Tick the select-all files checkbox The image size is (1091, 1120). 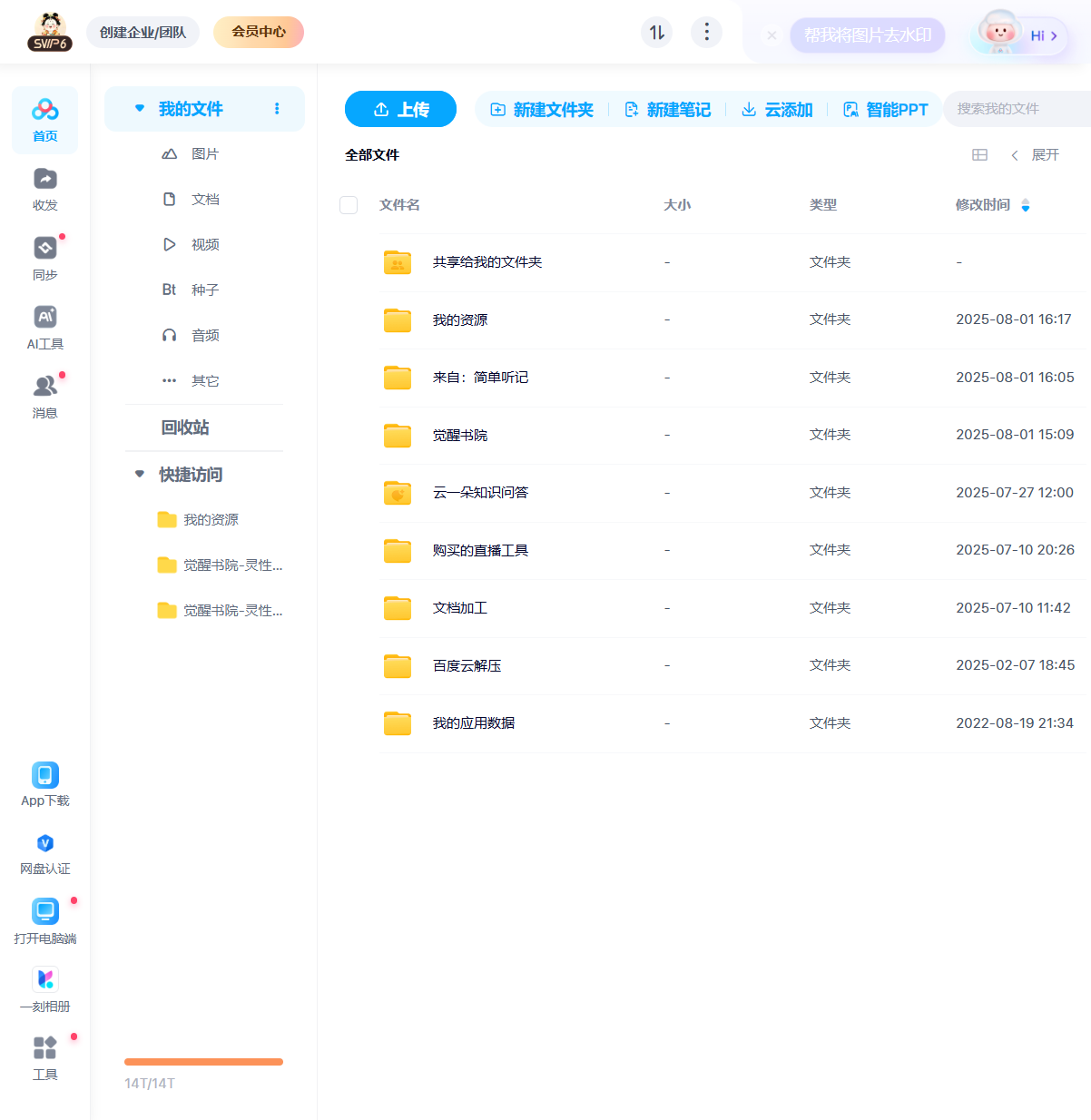[349, 205]
